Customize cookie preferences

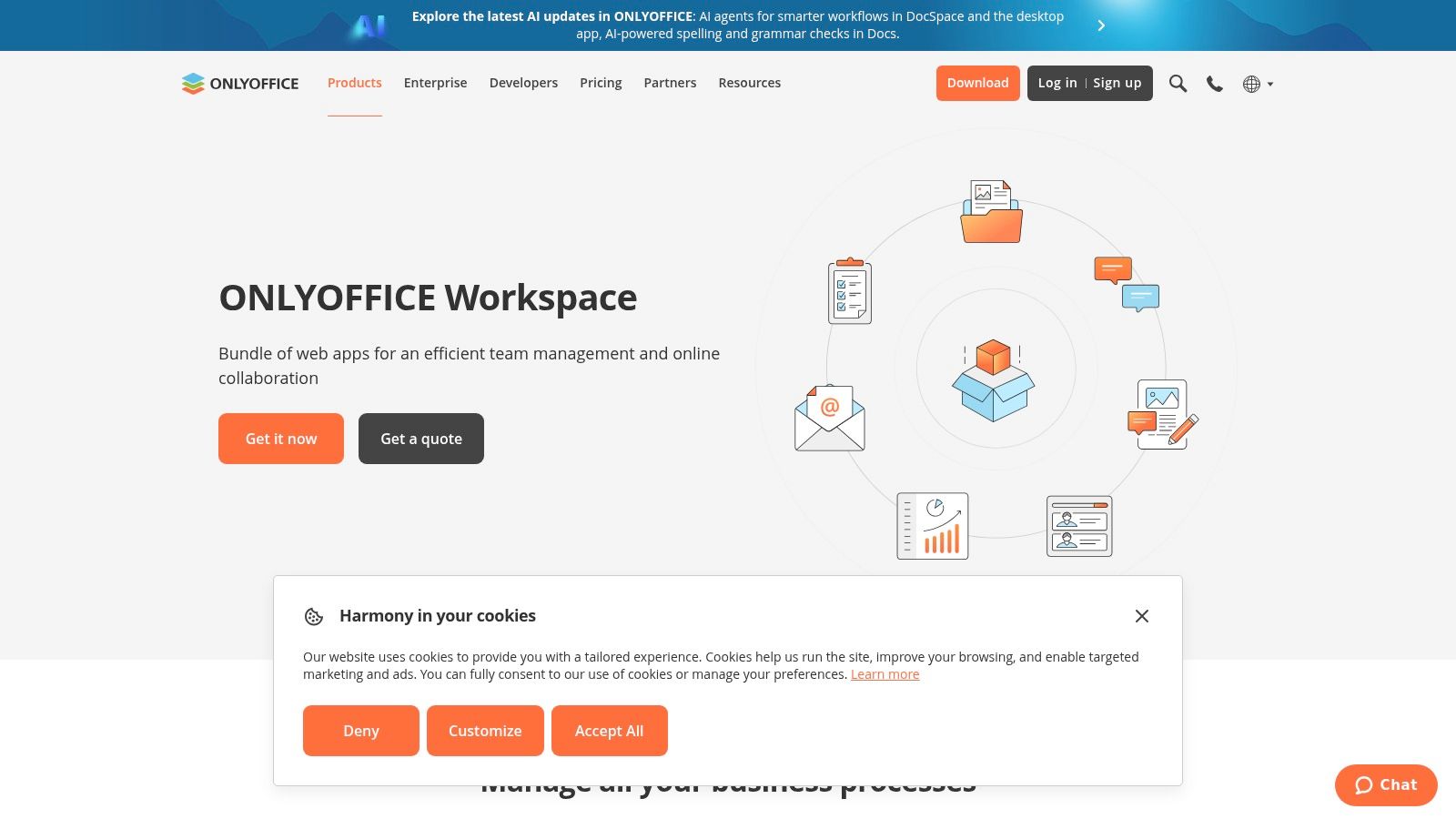pos(485,731)
